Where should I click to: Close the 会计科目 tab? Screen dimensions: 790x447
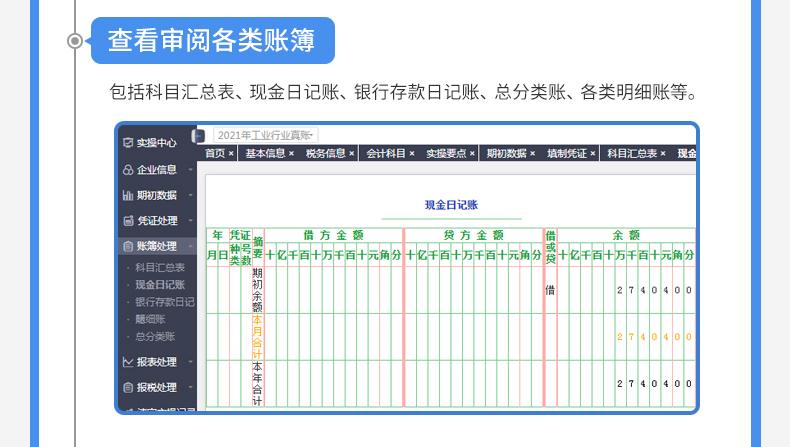pos(412,154)
